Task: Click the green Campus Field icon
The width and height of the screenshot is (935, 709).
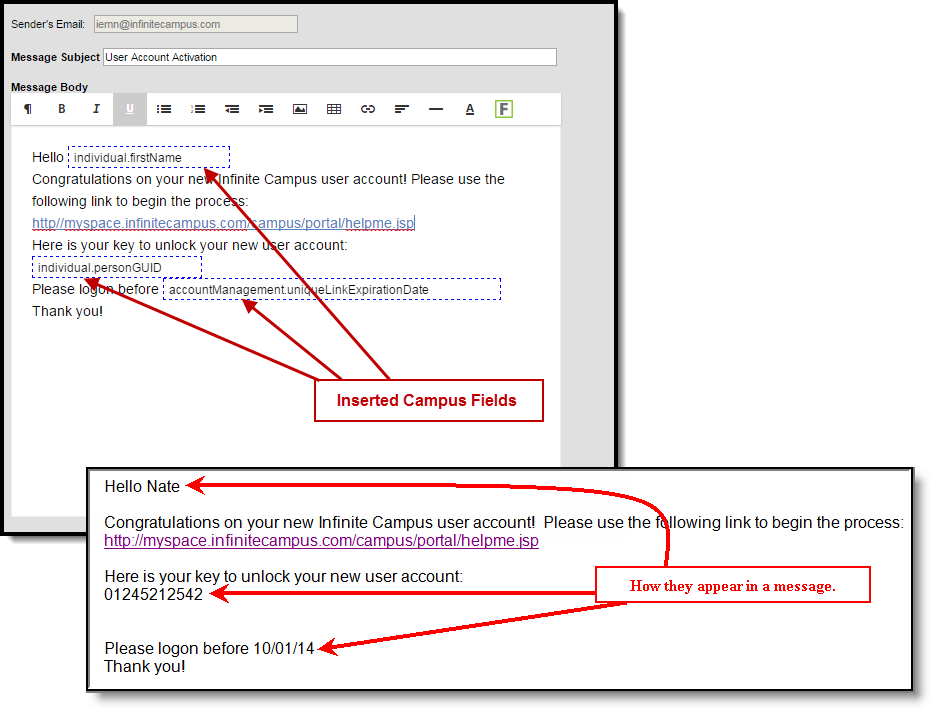Action: [x=504, y=109]
